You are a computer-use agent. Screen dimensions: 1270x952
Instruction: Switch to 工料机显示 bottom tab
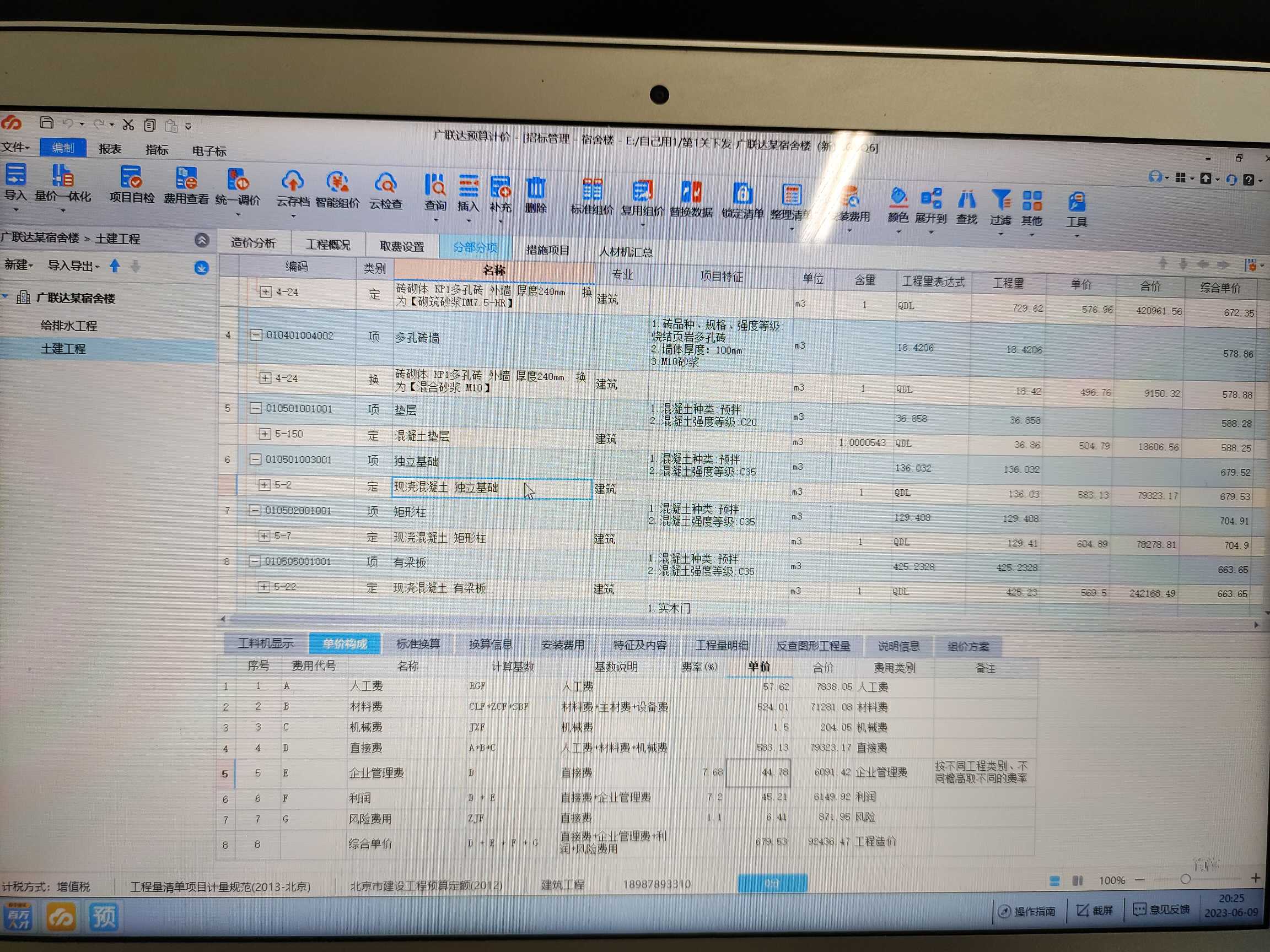click(266, 643)
